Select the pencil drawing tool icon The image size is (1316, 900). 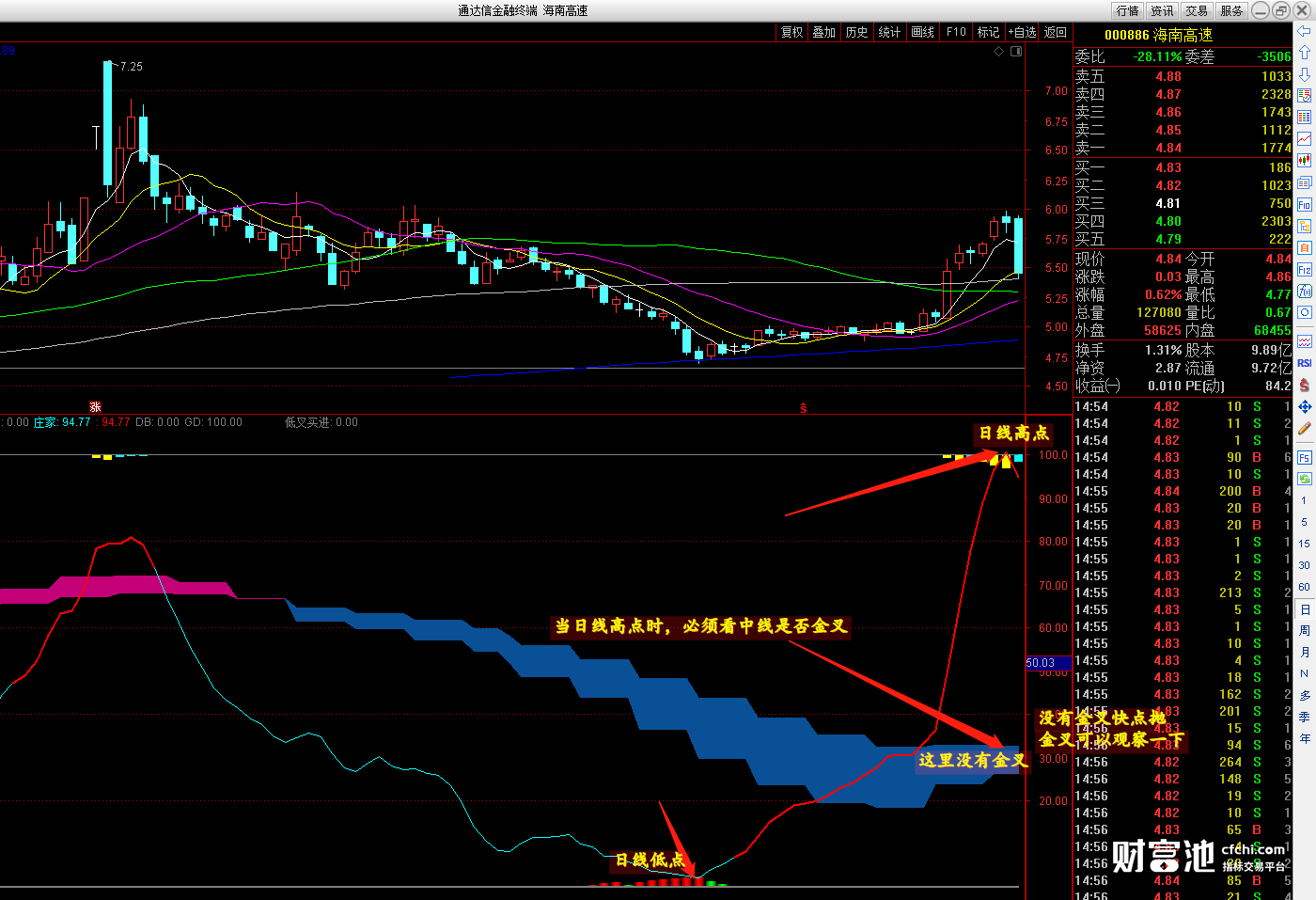click(1304, 429)
